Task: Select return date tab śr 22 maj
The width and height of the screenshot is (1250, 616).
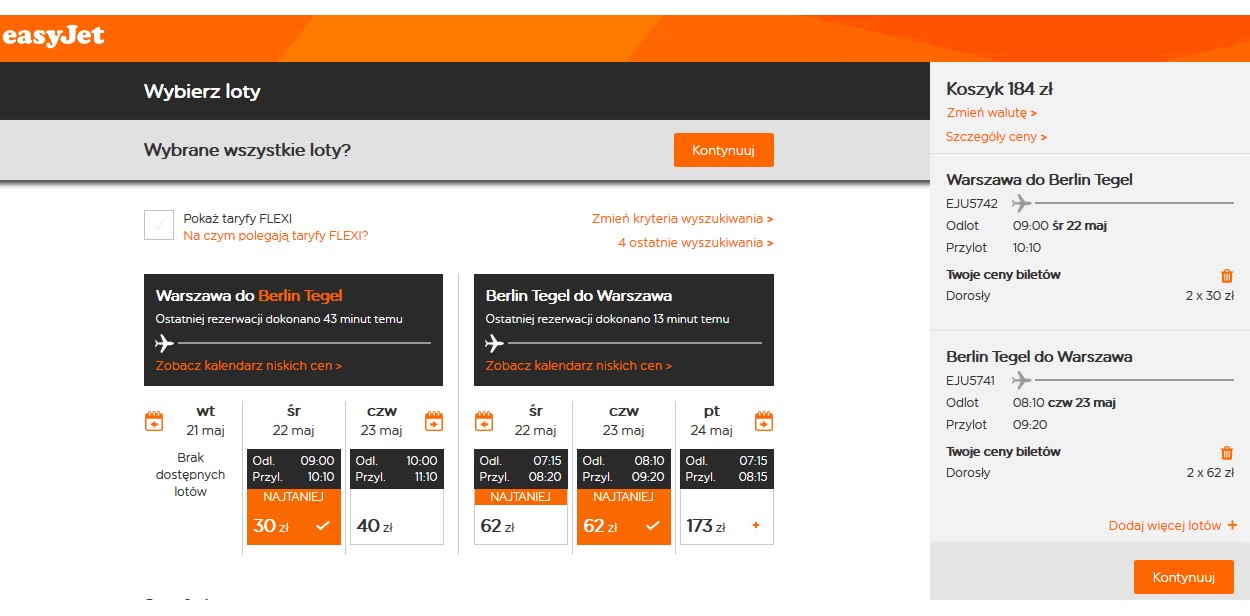Action: pyautogui.click(x=535, y=421)
